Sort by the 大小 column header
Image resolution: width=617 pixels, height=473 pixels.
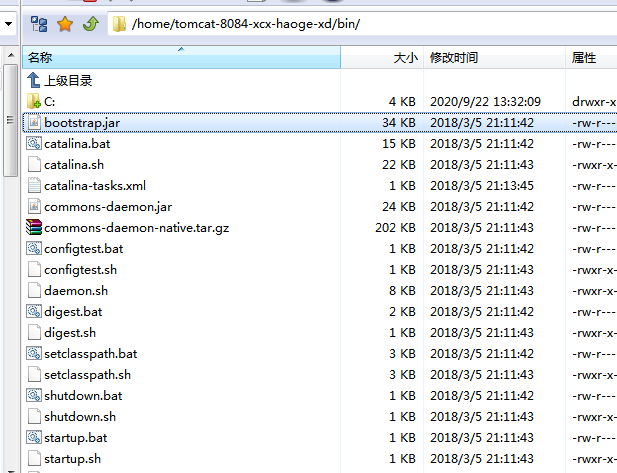pos(382,57)
